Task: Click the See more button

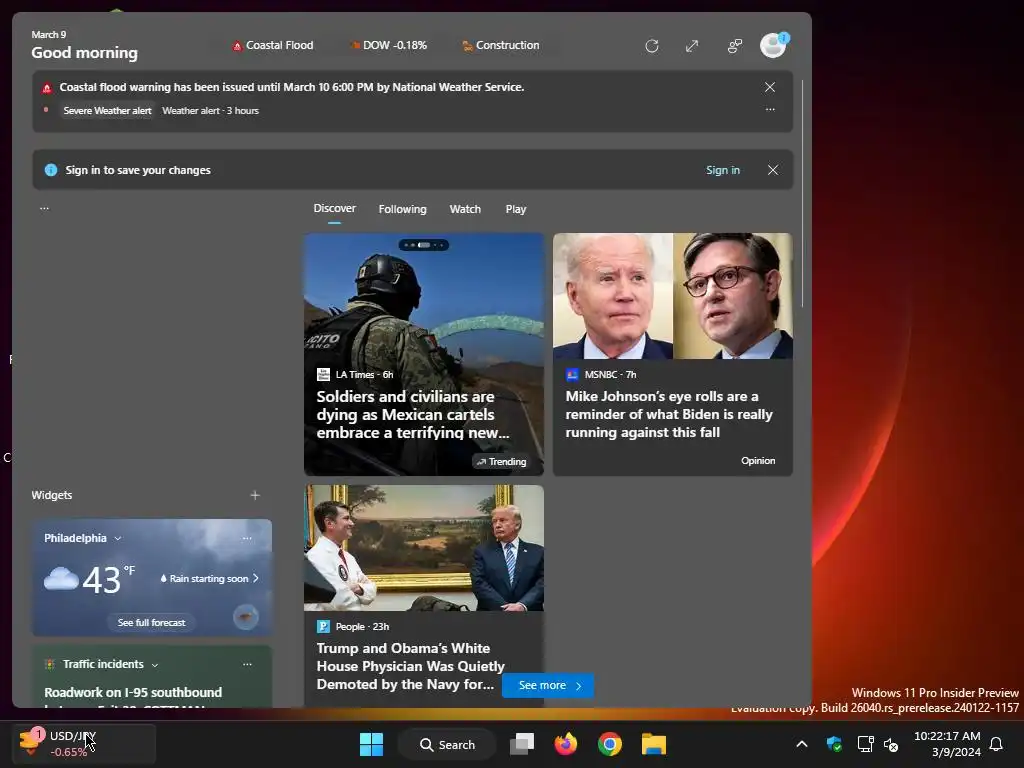Action: click(x=548, y=685)
